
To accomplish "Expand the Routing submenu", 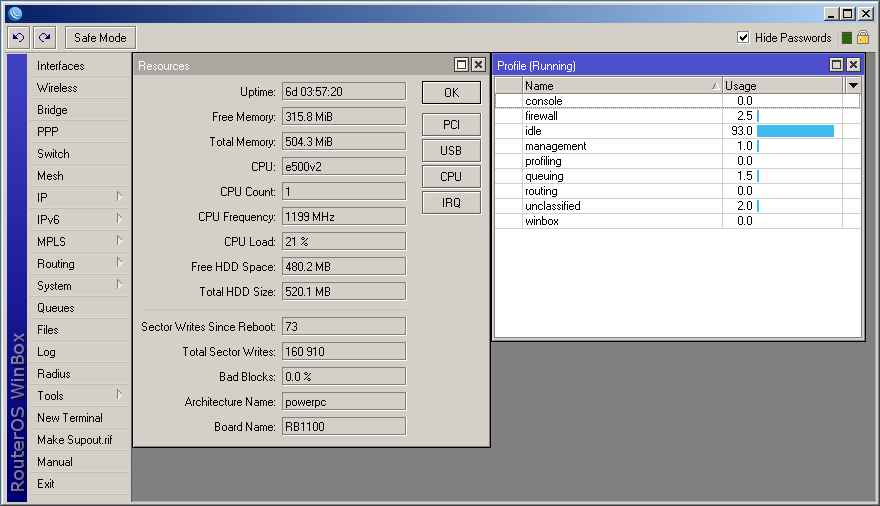I will pyautogui.click(x=119, y=263).
